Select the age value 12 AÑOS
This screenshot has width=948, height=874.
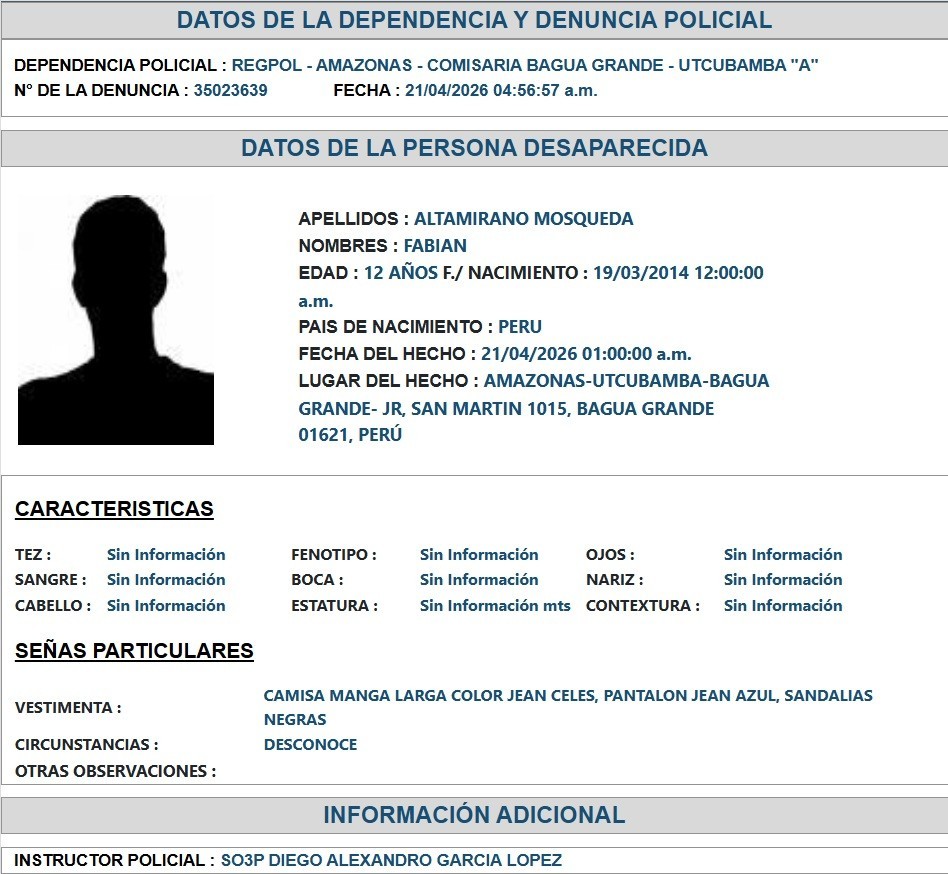400,273
